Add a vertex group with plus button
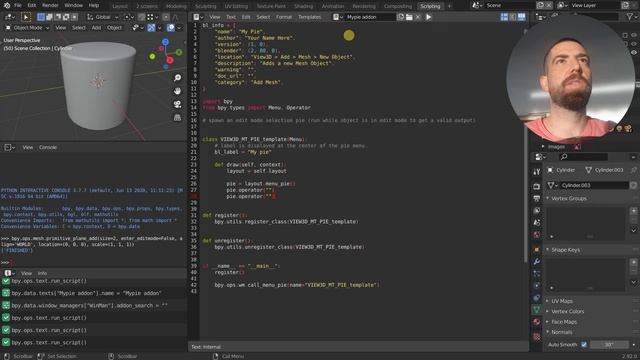Image resolution: width=640 pixels, height=360 pixels. [633, 211]
